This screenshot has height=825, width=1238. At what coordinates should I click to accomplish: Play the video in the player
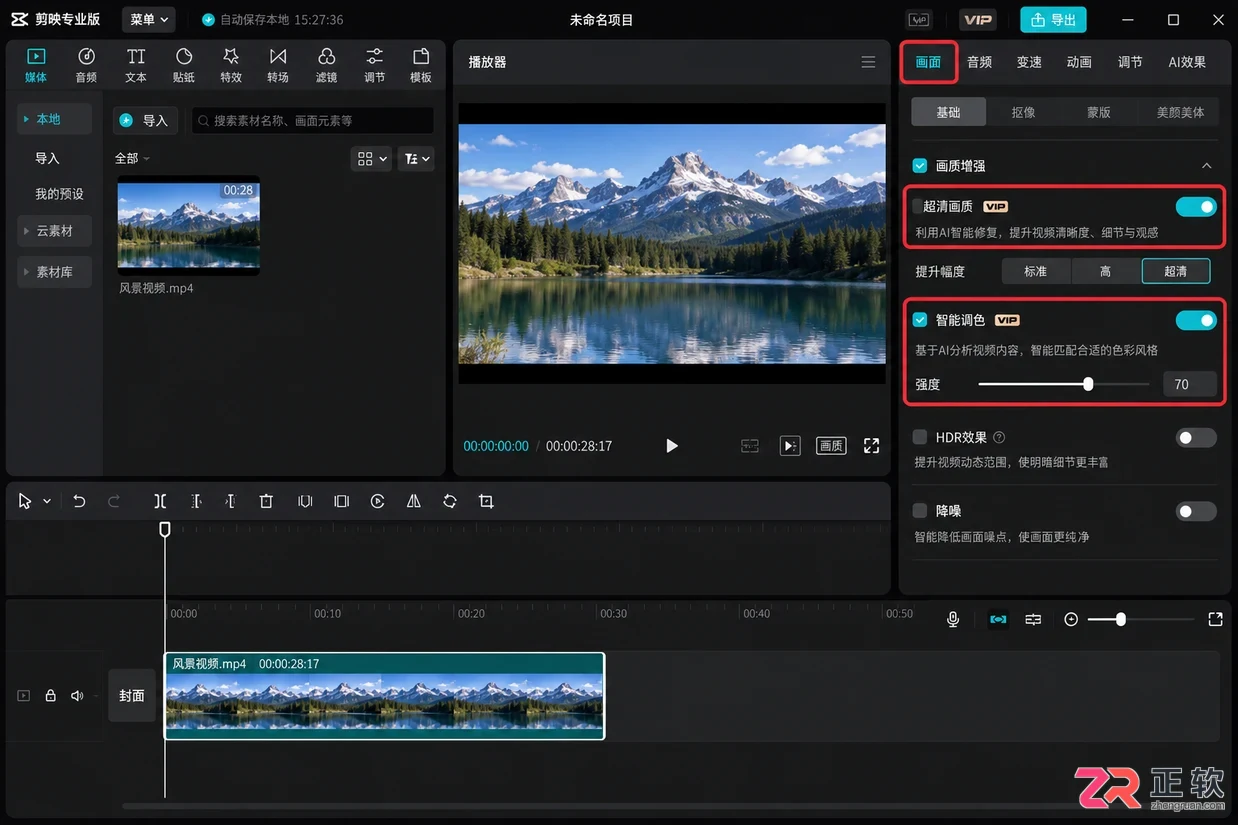click(x=672, y=446)
